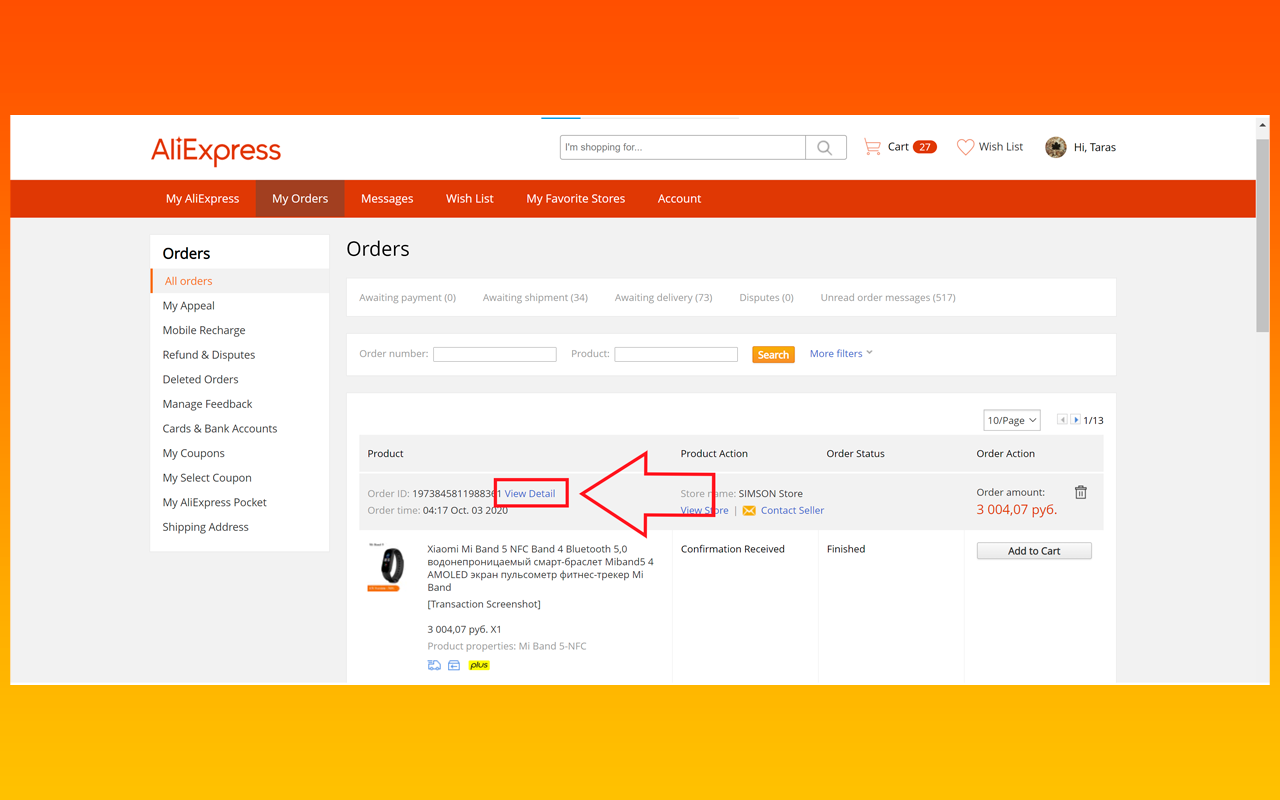Go to previous orders page arrow

pos(1062,420)
